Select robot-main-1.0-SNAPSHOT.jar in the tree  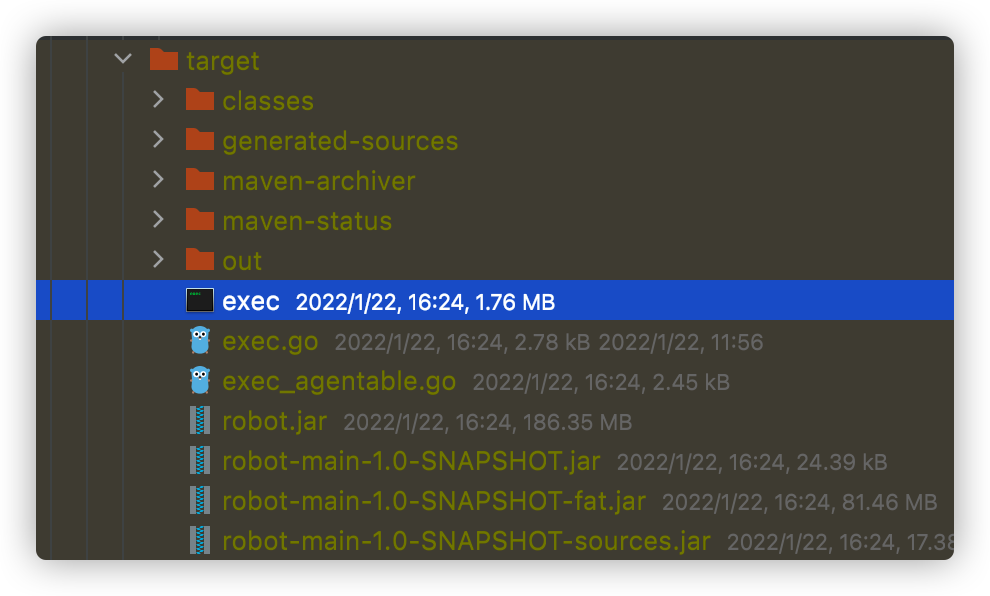tap(411, 462)
